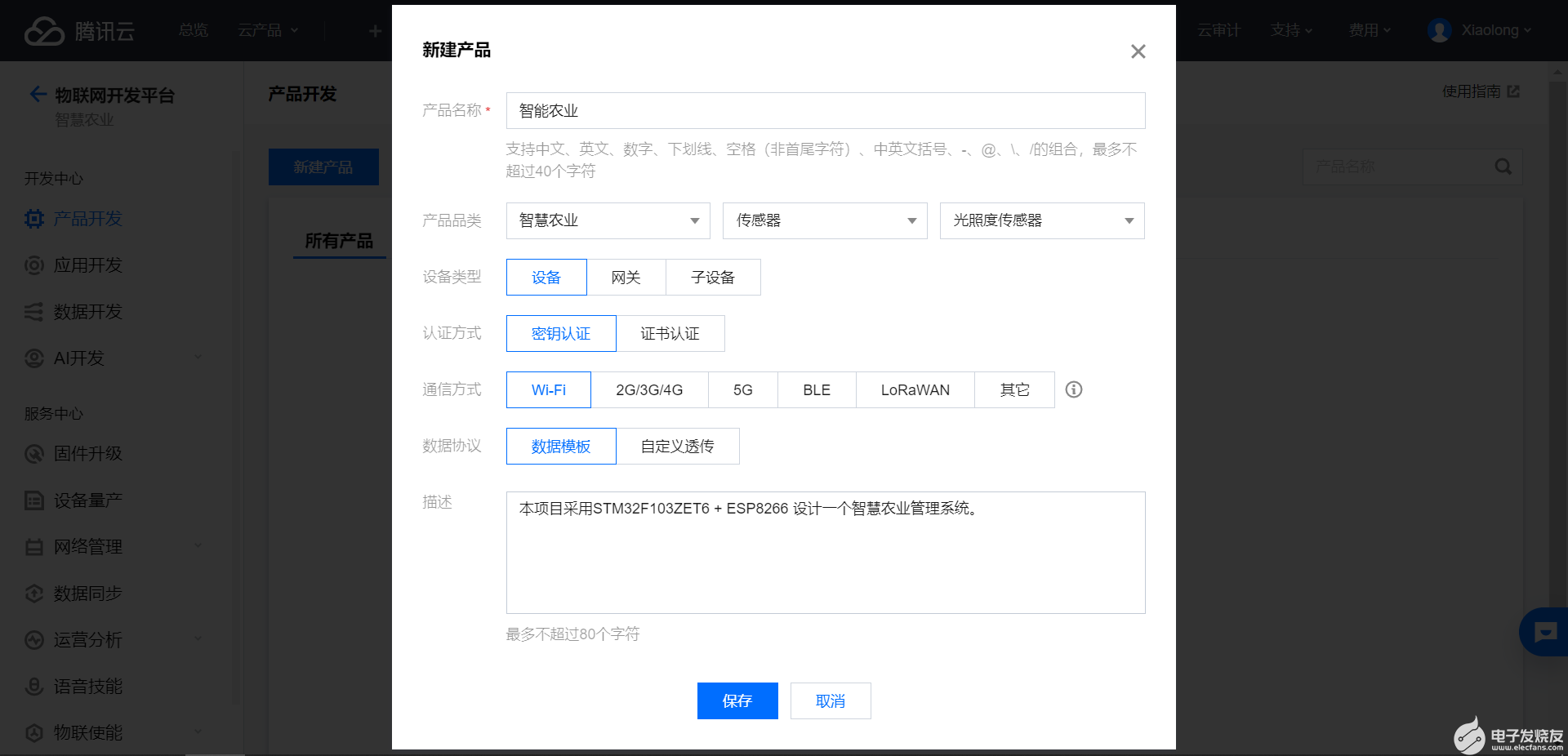This screenshot has height=756, width=1568.
Task: Click the 运营分析 sidebar icon
Action: 34,640
